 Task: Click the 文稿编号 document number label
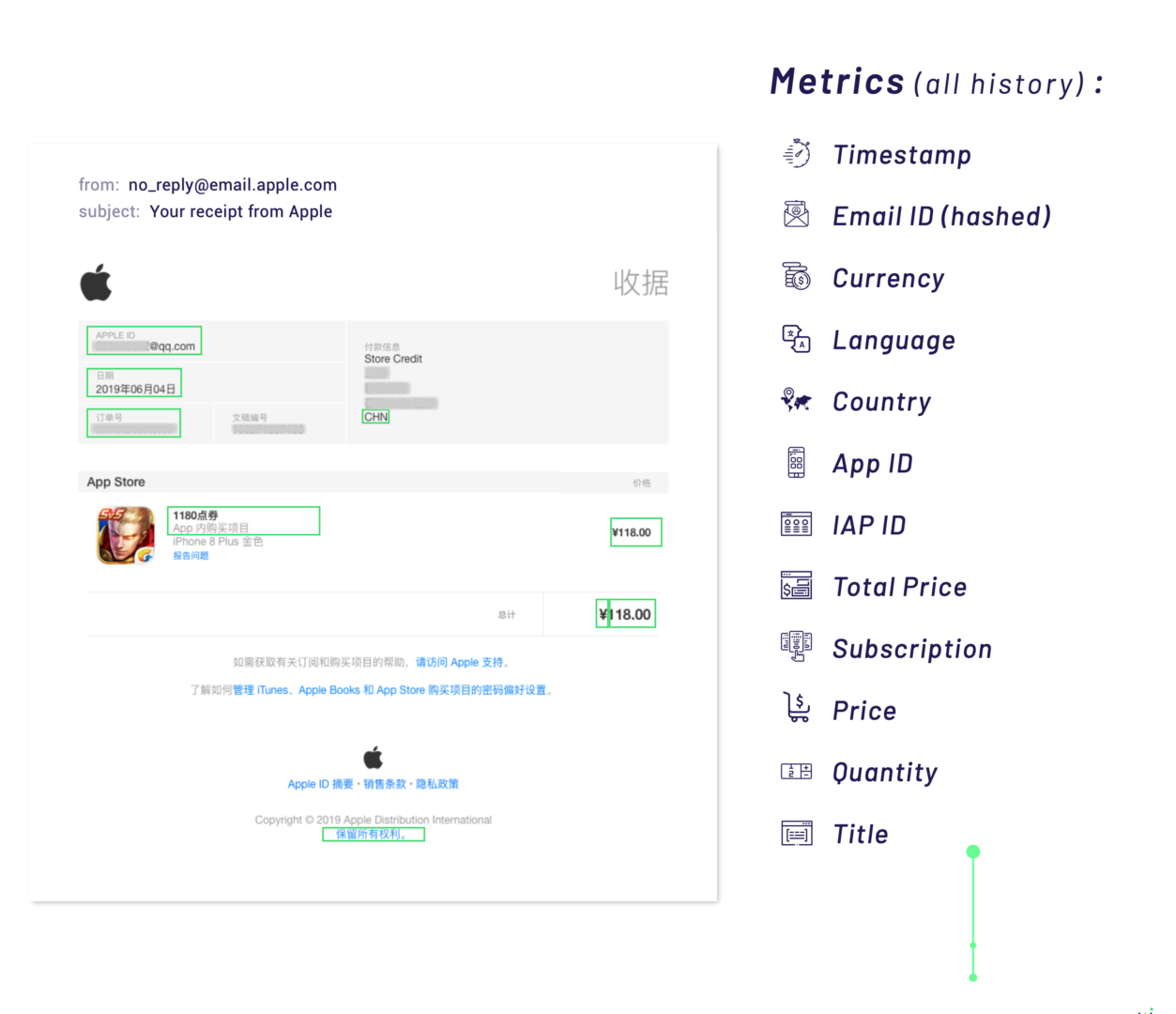click(250, 417)
